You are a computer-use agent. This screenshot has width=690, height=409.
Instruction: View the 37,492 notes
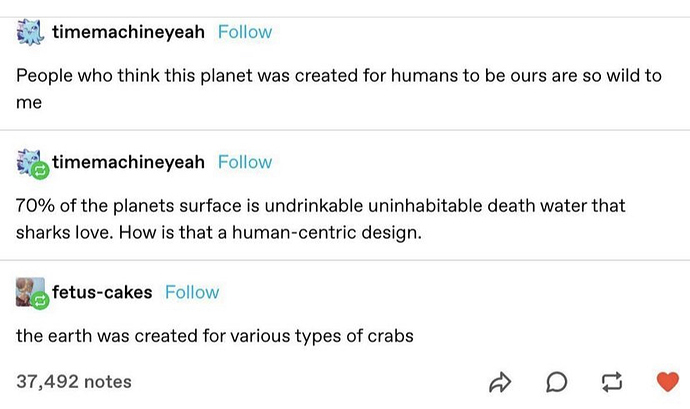coord(74,381)
